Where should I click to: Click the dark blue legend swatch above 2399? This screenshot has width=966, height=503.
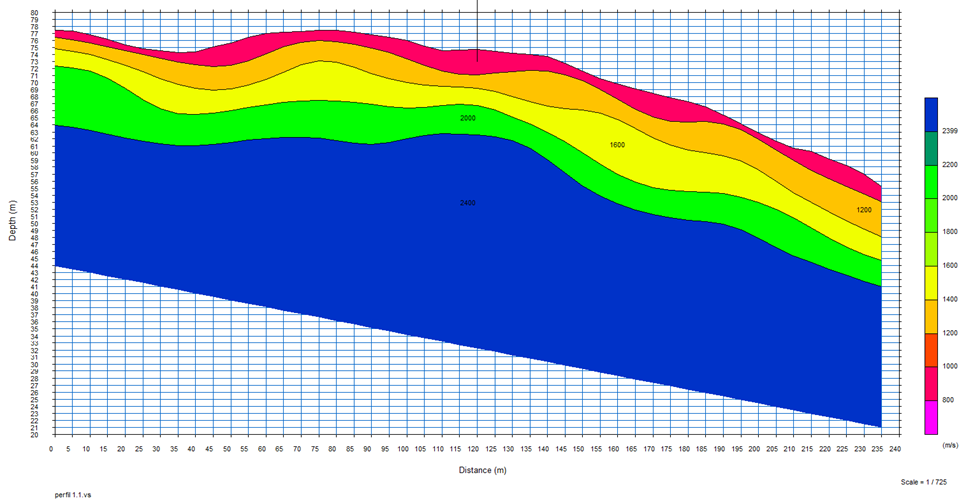931,114
